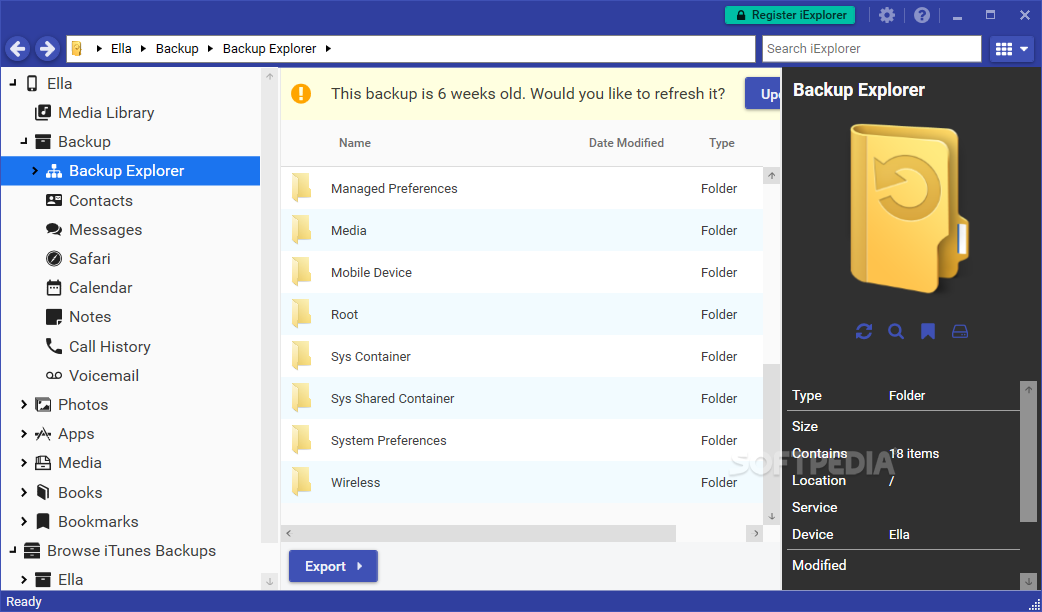Click the Apps store icon
This screenshot has height=612, width=1042.
click(x=43, y=434)
